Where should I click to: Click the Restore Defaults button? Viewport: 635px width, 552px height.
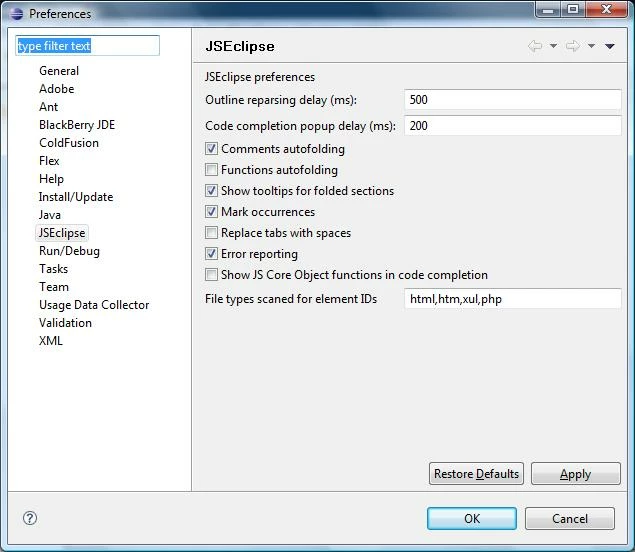pos(476,473)
